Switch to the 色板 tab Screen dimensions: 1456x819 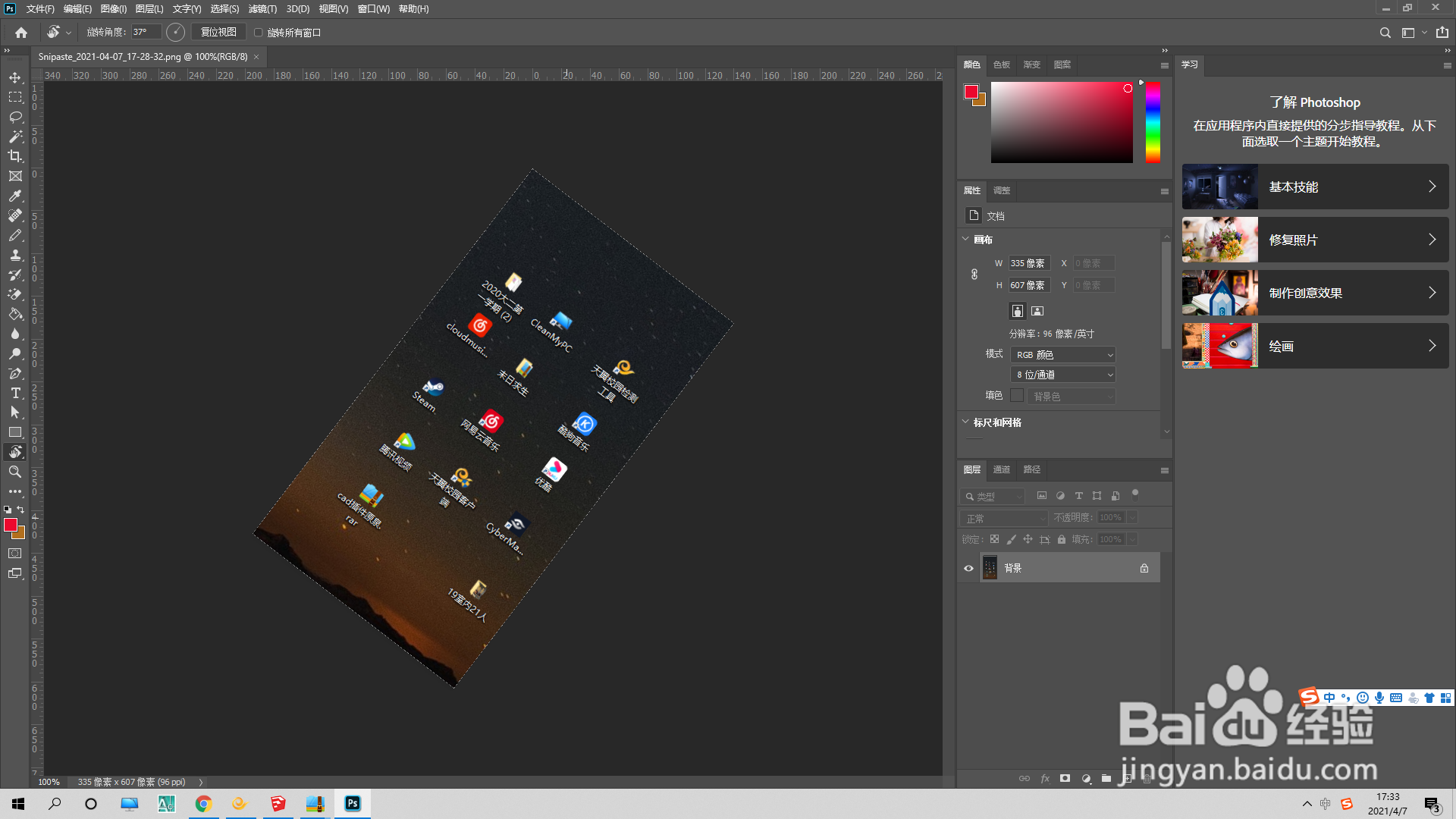(x=1002, y=64)
